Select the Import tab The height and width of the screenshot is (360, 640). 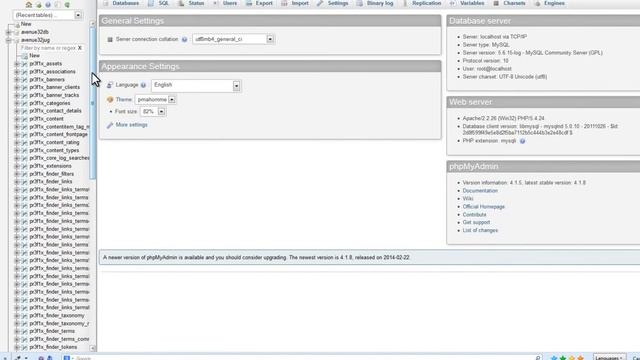coord(295,3)
